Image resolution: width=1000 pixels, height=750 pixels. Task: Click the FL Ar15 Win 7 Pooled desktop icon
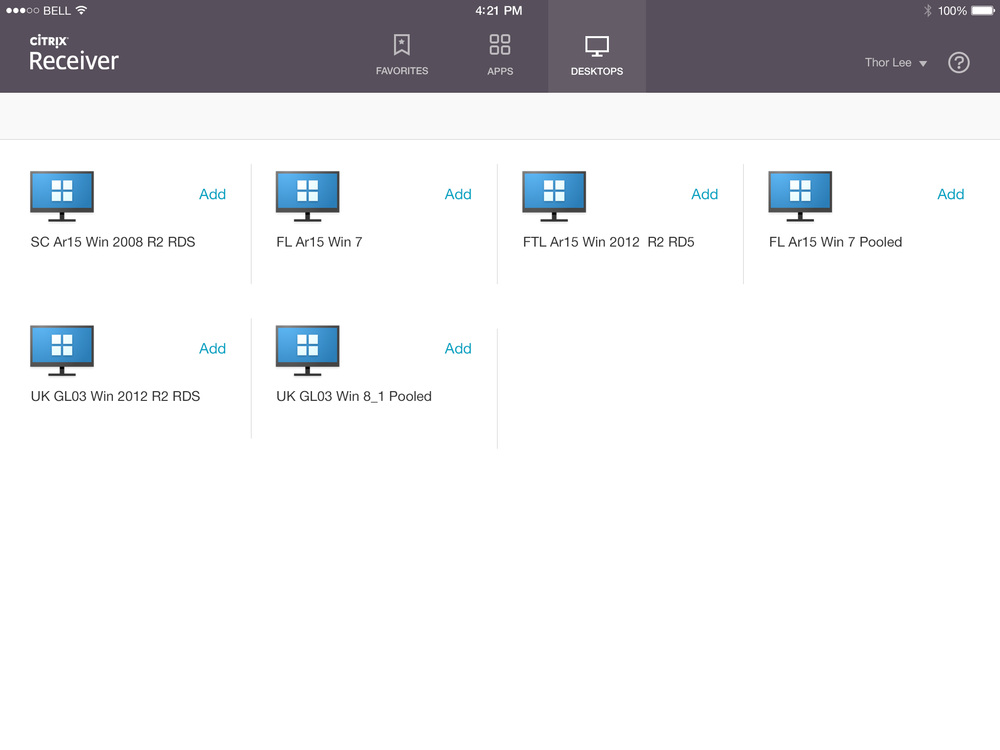[x=799, y=194]
